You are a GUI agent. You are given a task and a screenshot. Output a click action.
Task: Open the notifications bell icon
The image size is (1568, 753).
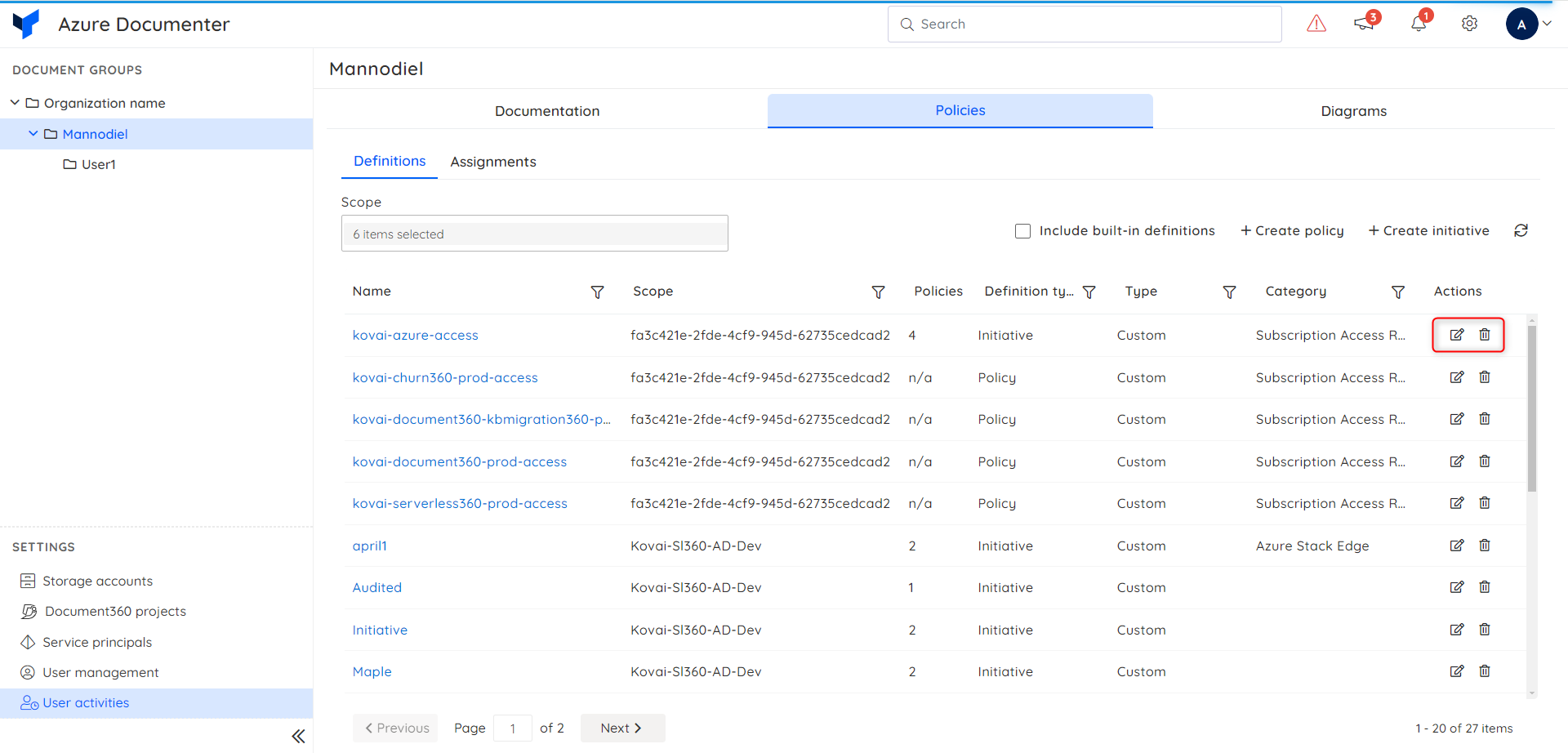[x=1419, y=24]
